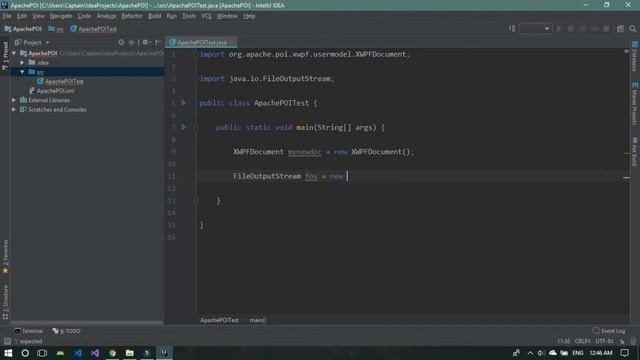Open the Maven Projects side tab
This screenshot has width=640, height=360.
click(x=635, y=104)
